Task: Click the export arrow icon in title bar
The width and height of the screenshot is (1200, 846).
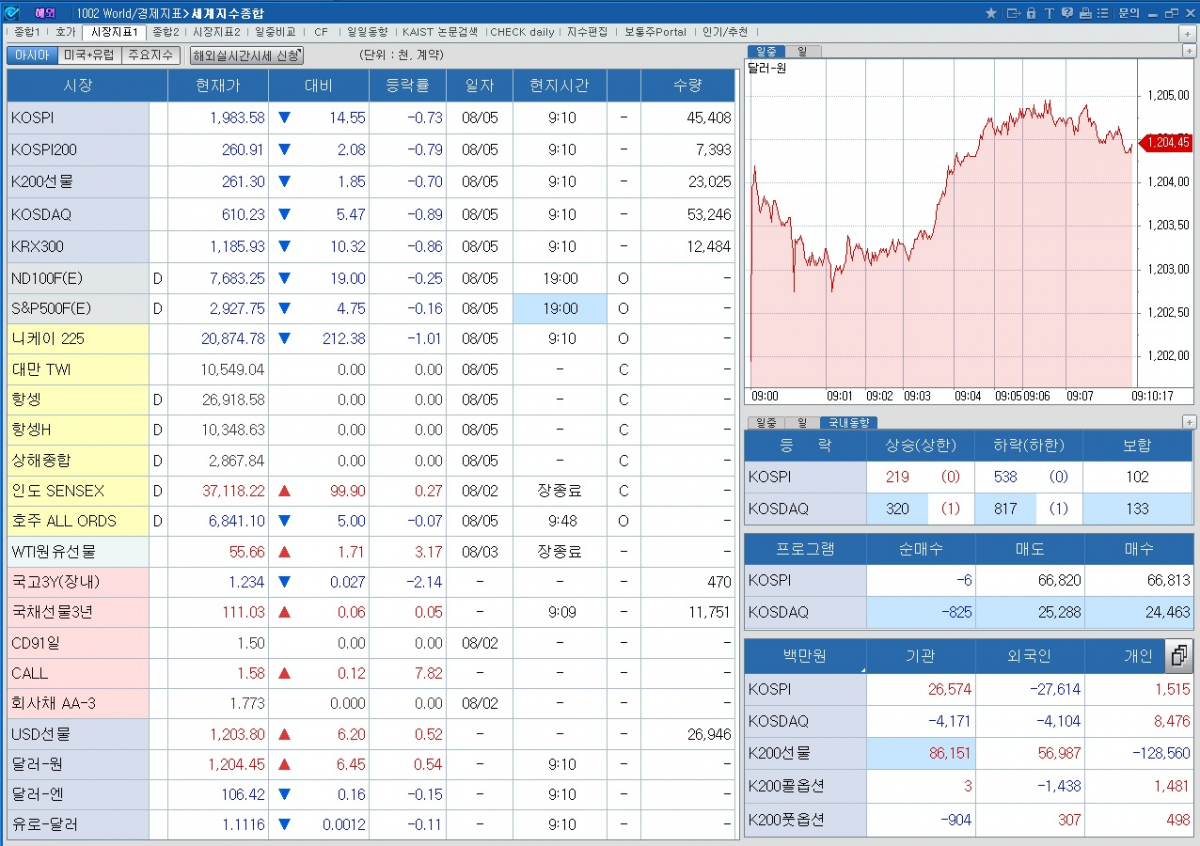Action: coord(1012,13)
